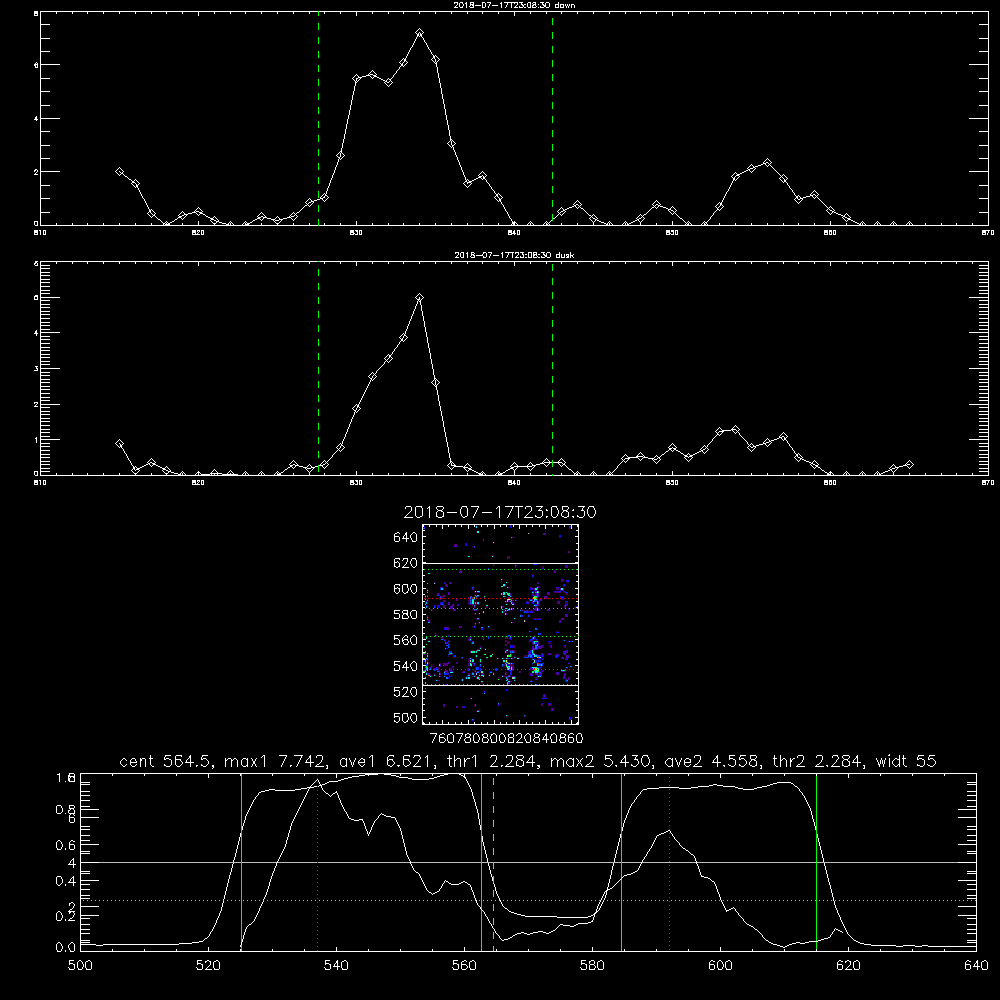Click the timestamp title above the spectrogram image
The height and width of the screenshot is (1000, 1000).
coord(500,512)
